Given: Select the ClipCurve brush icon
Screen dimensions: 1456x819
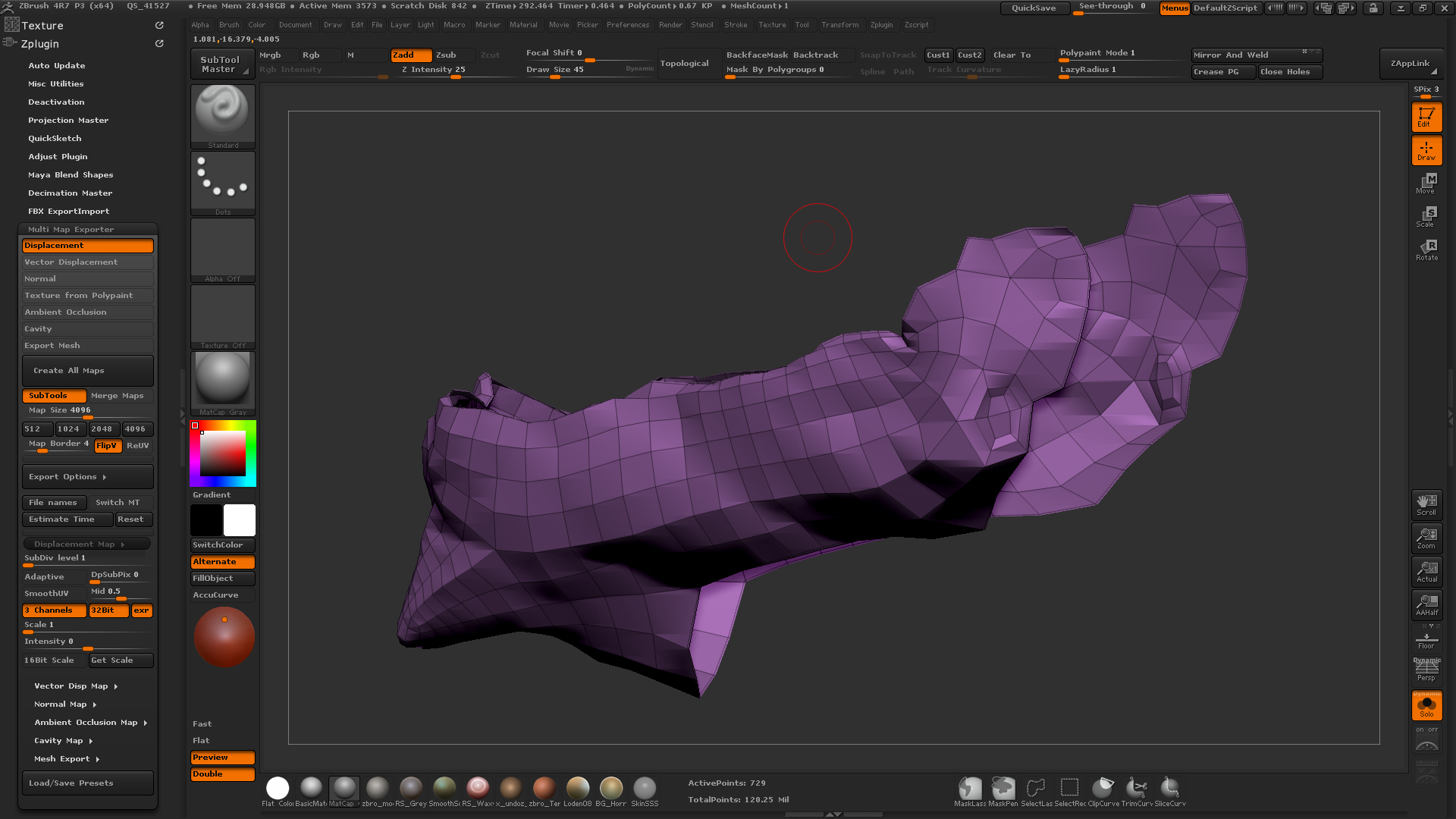Looking at the screenshot, I should coord(1103,792).
